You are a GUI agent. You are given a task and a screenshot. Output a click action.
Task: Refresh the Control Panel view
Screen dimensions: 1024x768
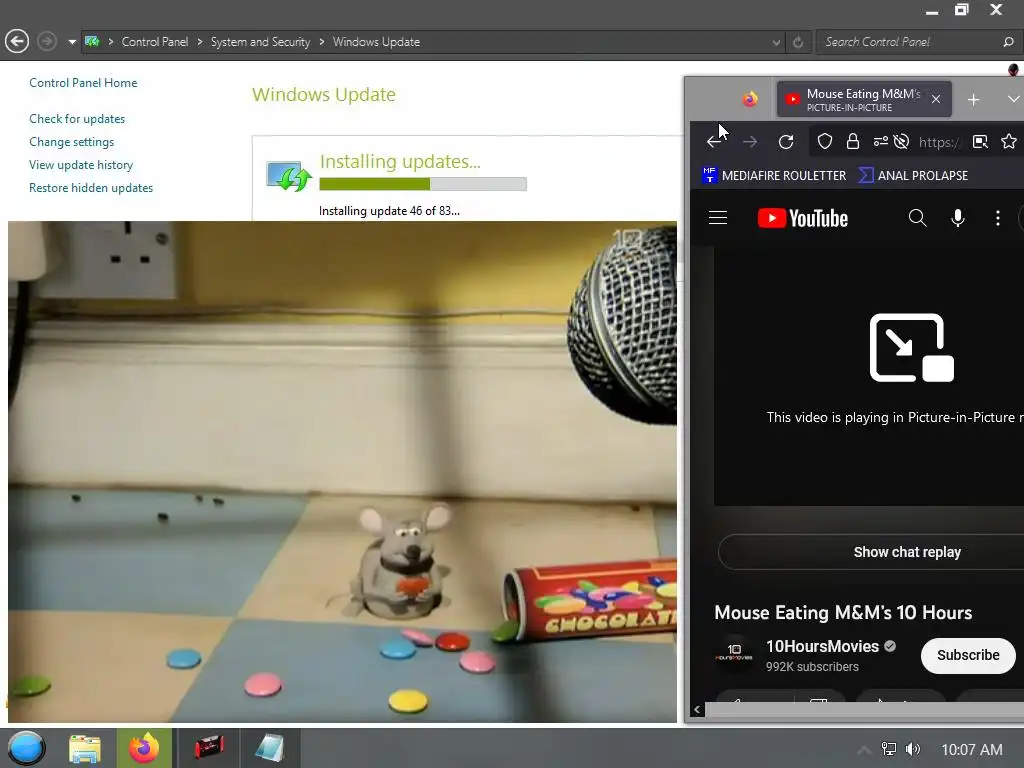[798, 42]
